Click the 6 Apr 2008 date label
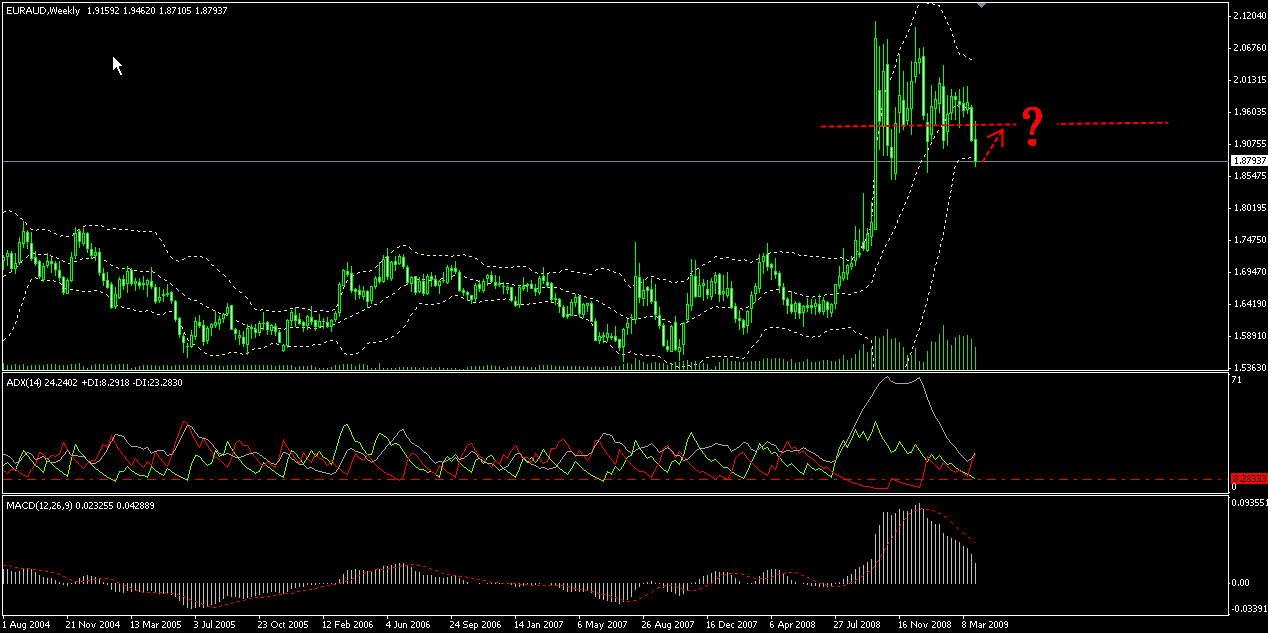Image resolution: width=1268 pixels, height=633 pixels. [x=793, y=624]
